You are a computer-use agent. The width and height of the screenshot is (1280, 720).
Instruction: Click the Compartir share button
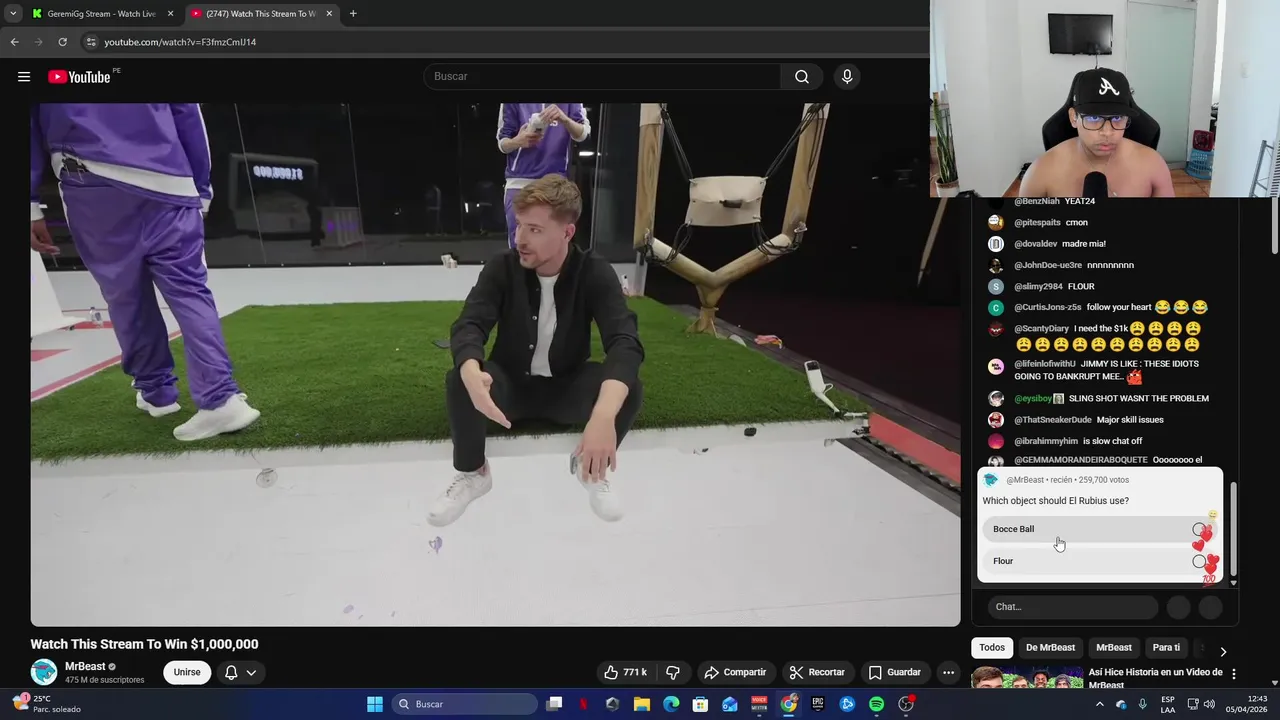[x=735, y=672]
